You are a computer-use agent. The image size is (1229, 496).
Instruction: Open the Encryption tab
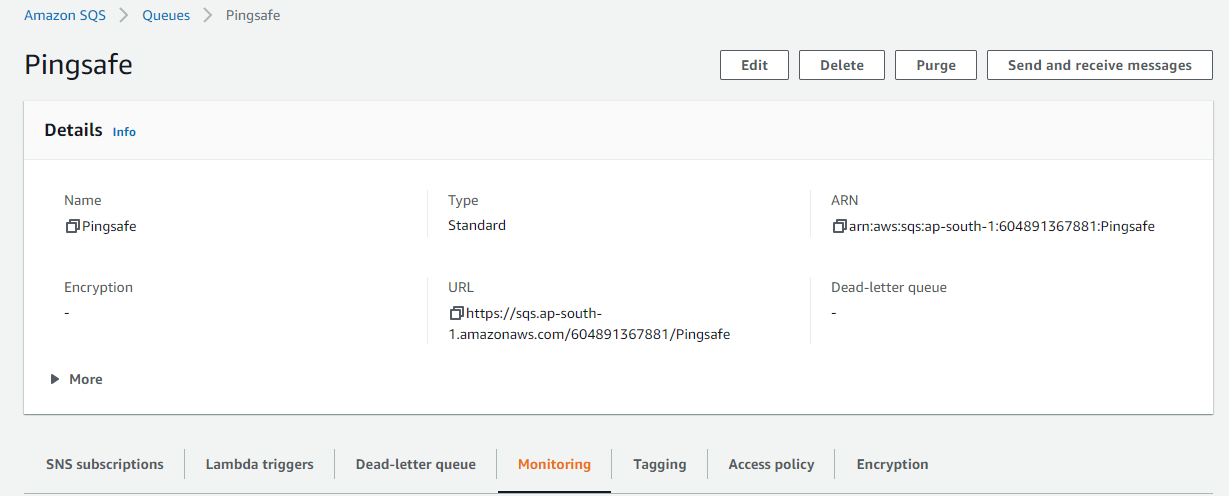coord(892,464)
